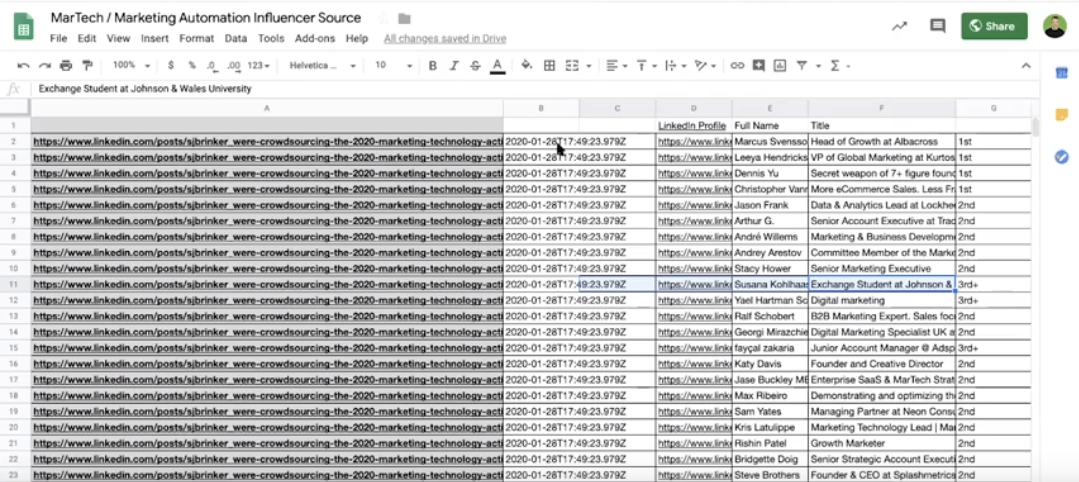Viewport: 1079px width, 482px height.
Task: Open the Google account avatar
Action: tap(1055, 26)
